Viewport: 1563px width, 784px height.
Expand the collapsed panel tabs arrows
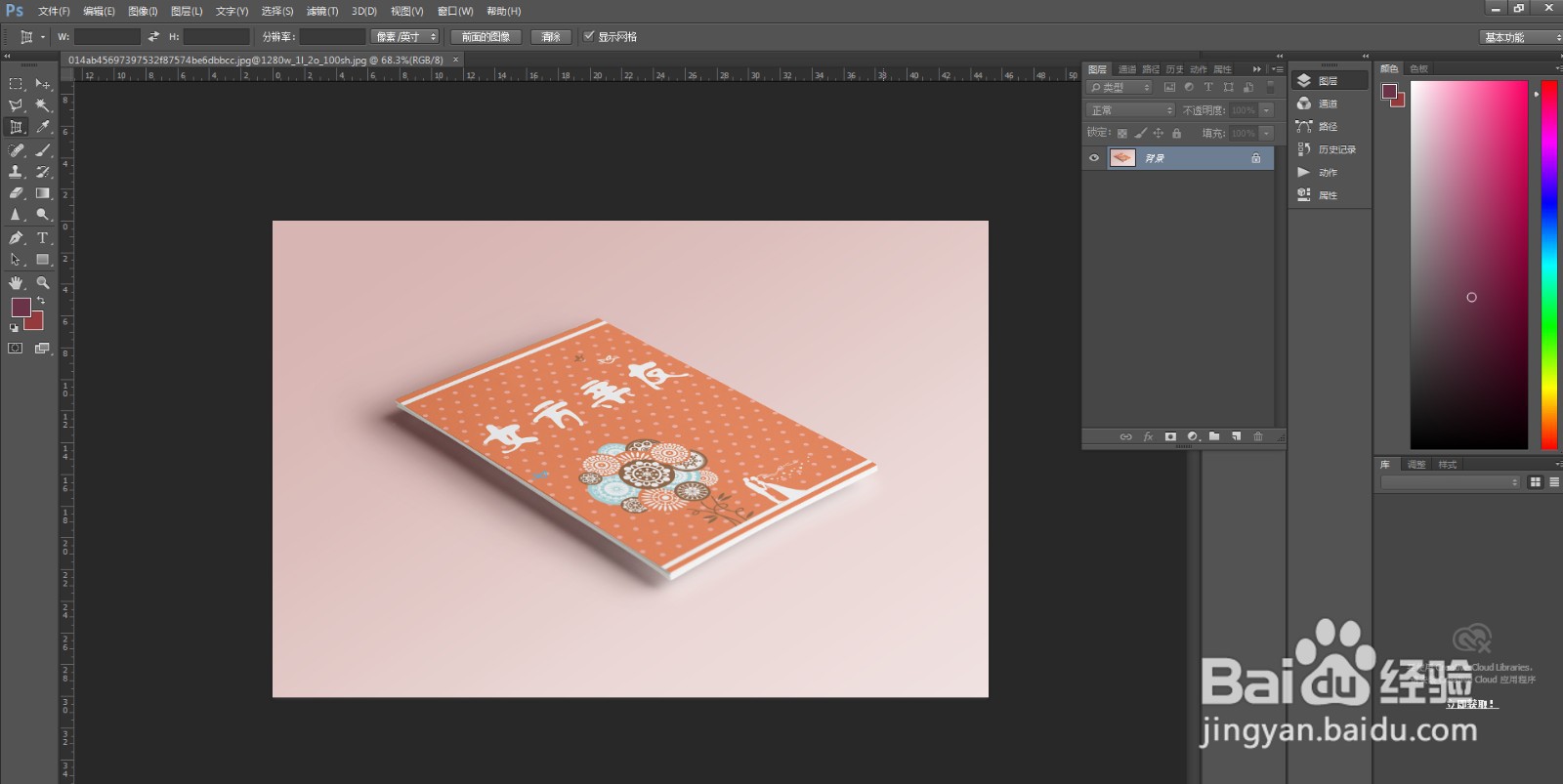point(1257,69)
